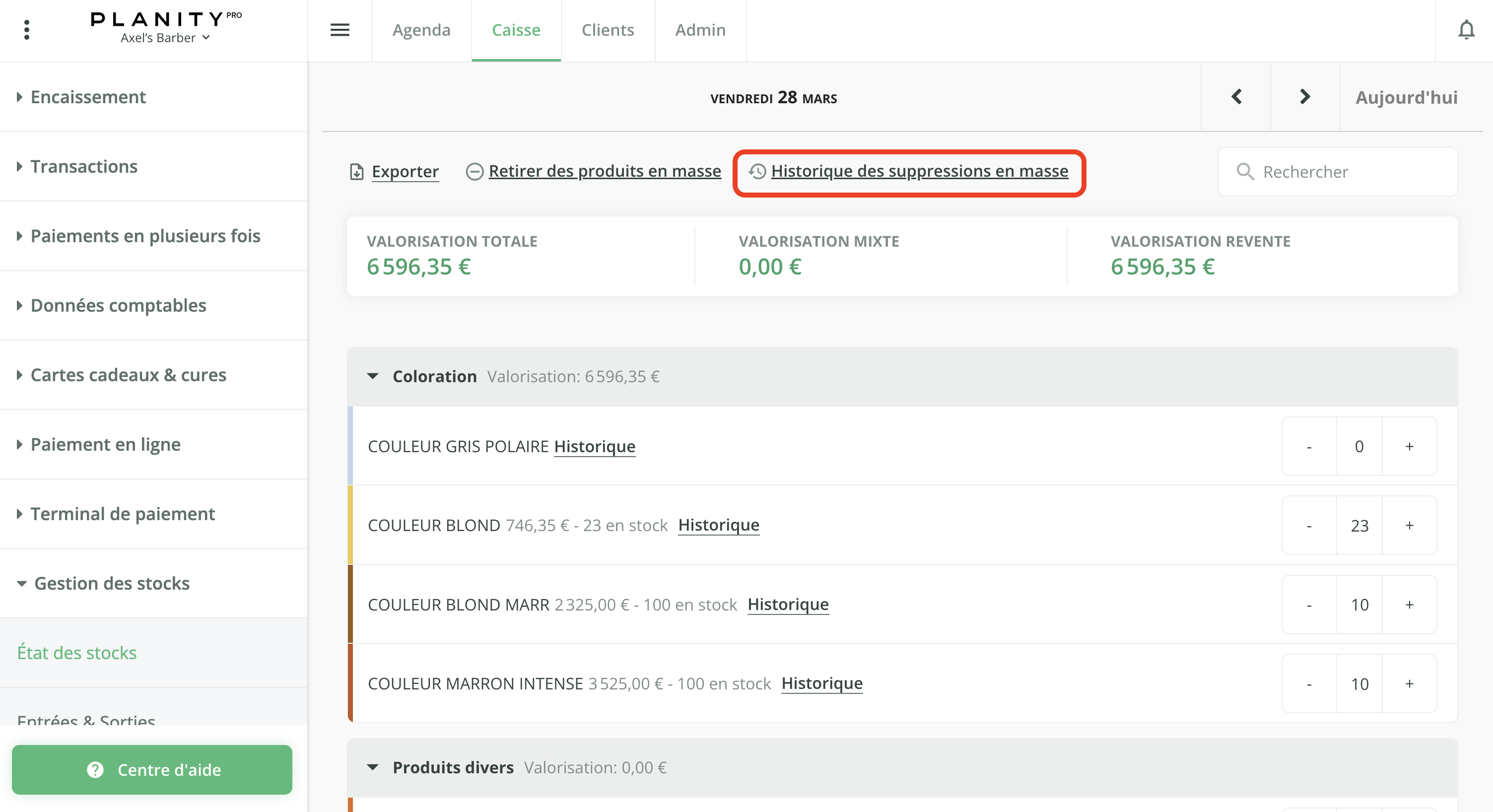Click the hamburger menu icon
The height and width of the screenshot is (812, 1493).
(339, 30)
